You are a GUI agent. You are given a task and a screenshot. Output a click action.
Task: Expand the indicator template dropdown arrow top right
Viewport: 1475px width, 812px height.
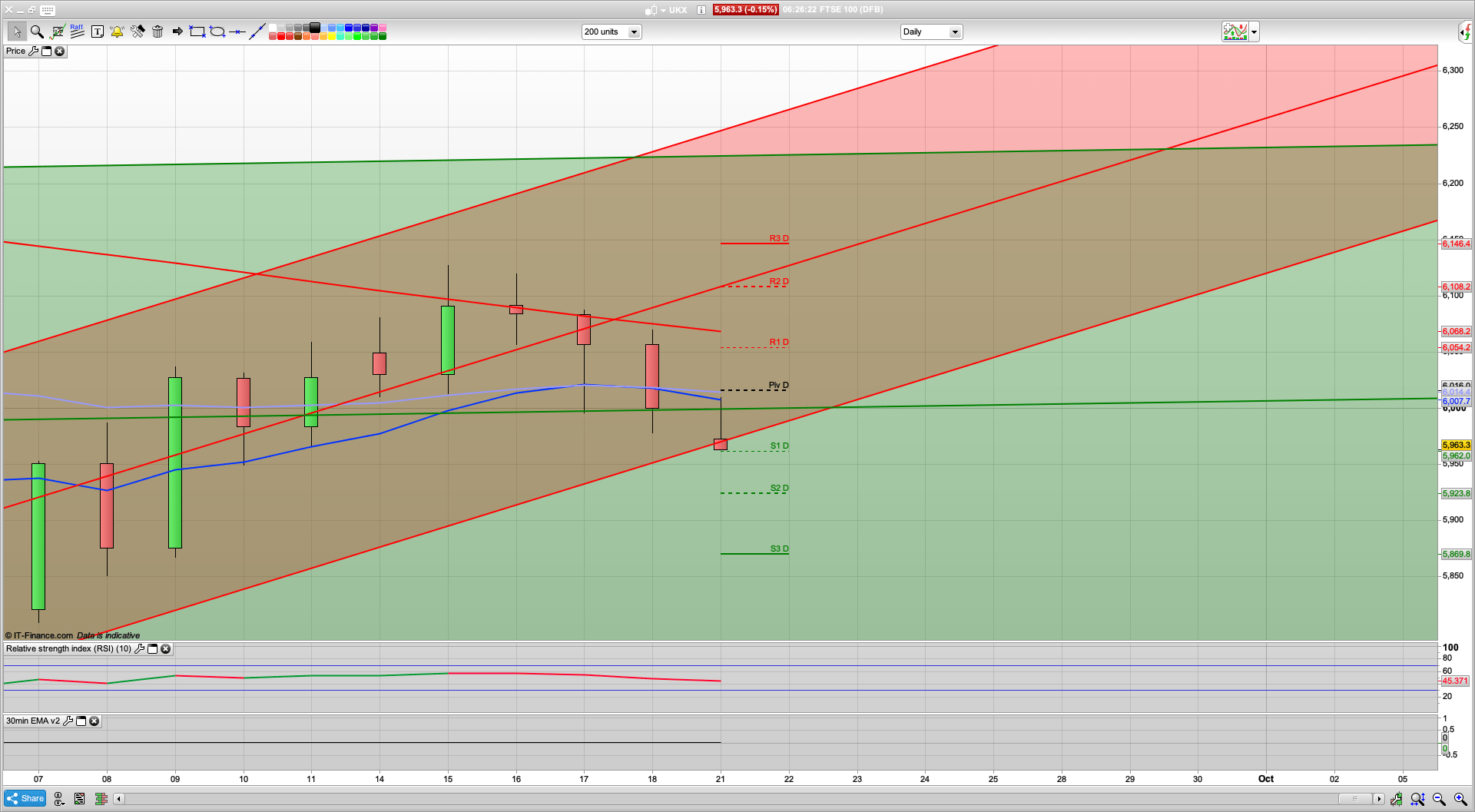coord(1253,31)
